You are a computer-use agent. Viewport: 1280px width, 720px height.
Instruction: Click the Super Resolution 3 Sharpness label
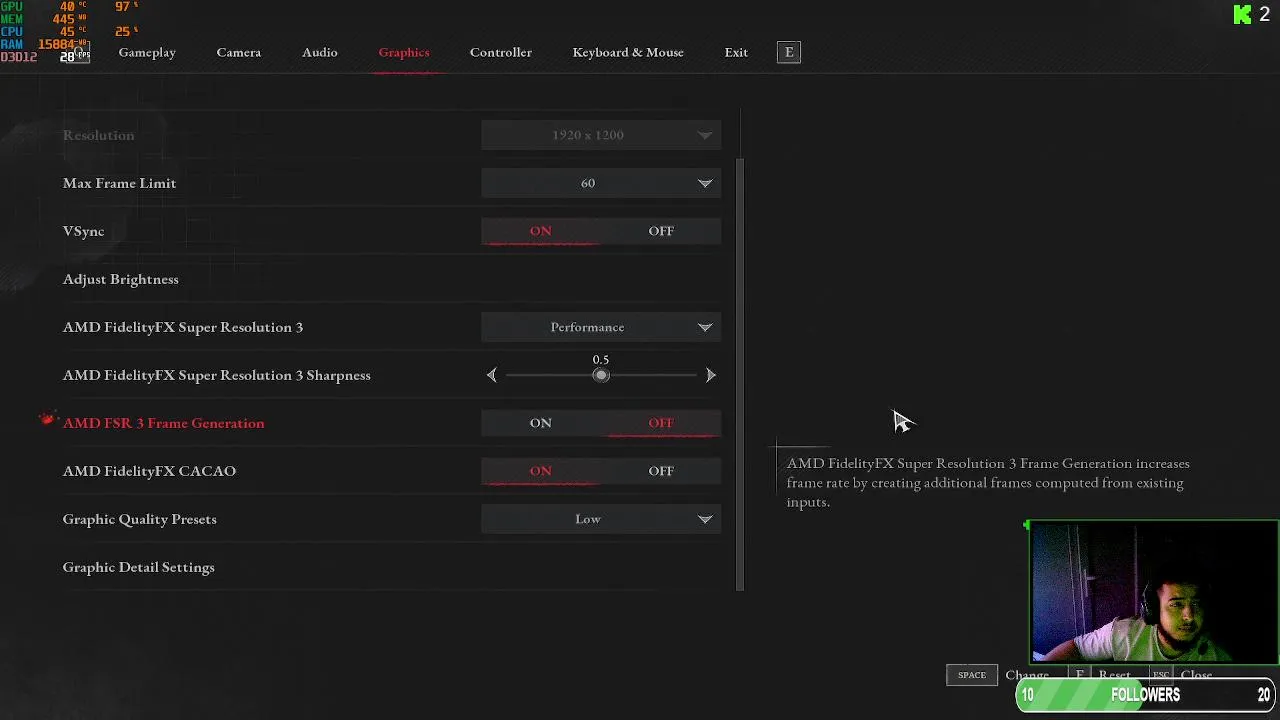click(217, 375)
